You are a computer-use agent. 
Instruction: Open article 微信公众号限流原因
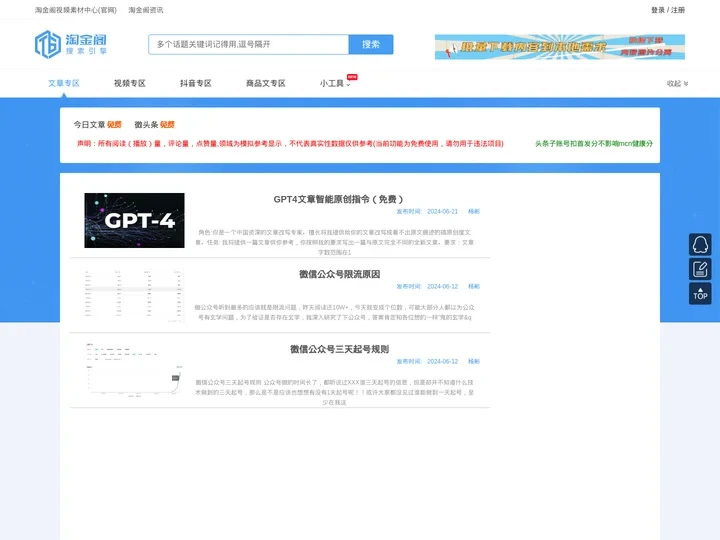coord(339,274)
